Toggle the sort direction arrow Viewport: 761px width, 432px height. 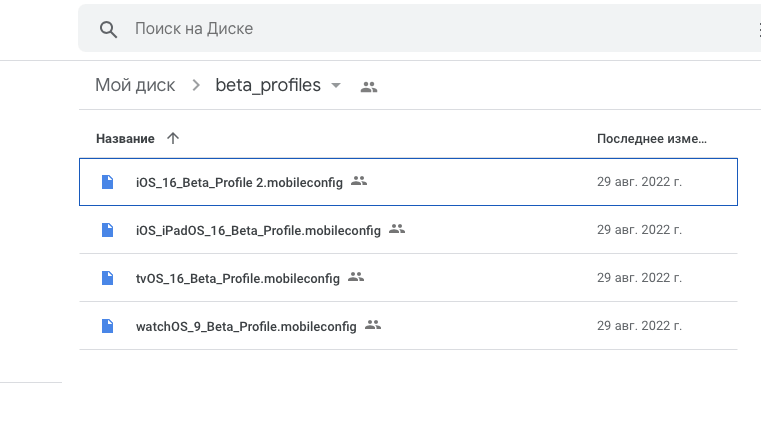tap(173, 138)
